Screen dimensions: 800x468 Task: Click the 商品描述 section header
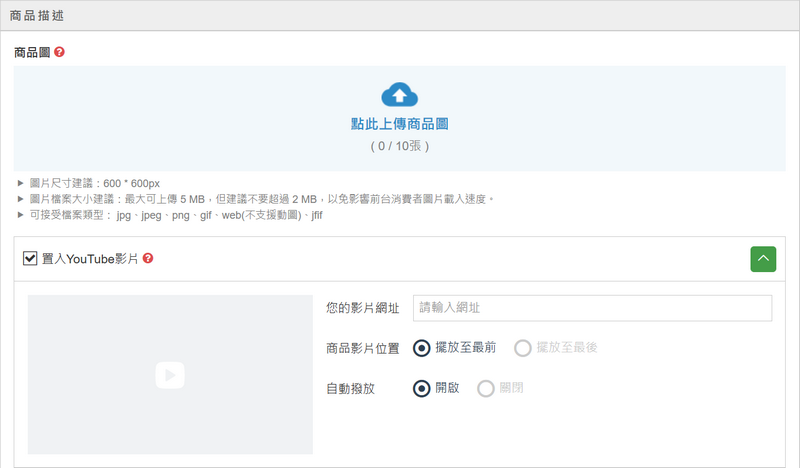click(x=40, y=16)
